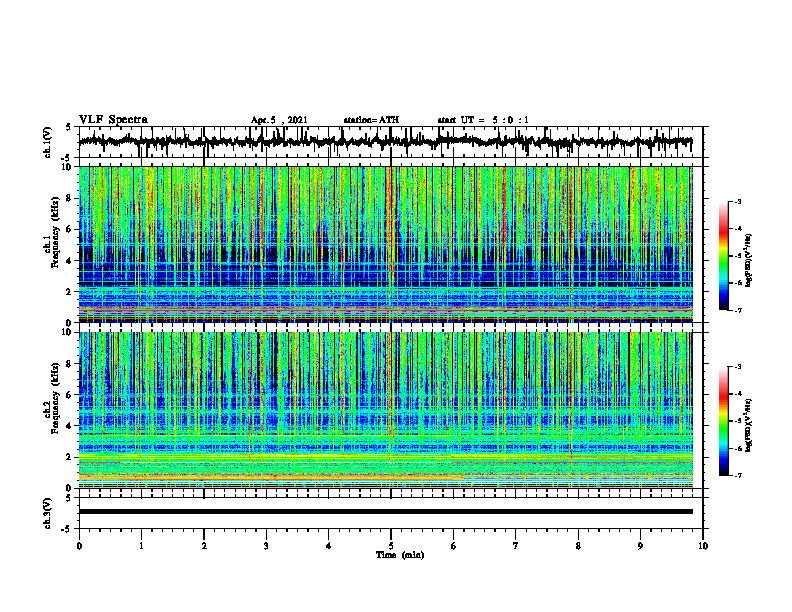
Task: Click time axis tick label 3
Action: click(x=266, y=546)
